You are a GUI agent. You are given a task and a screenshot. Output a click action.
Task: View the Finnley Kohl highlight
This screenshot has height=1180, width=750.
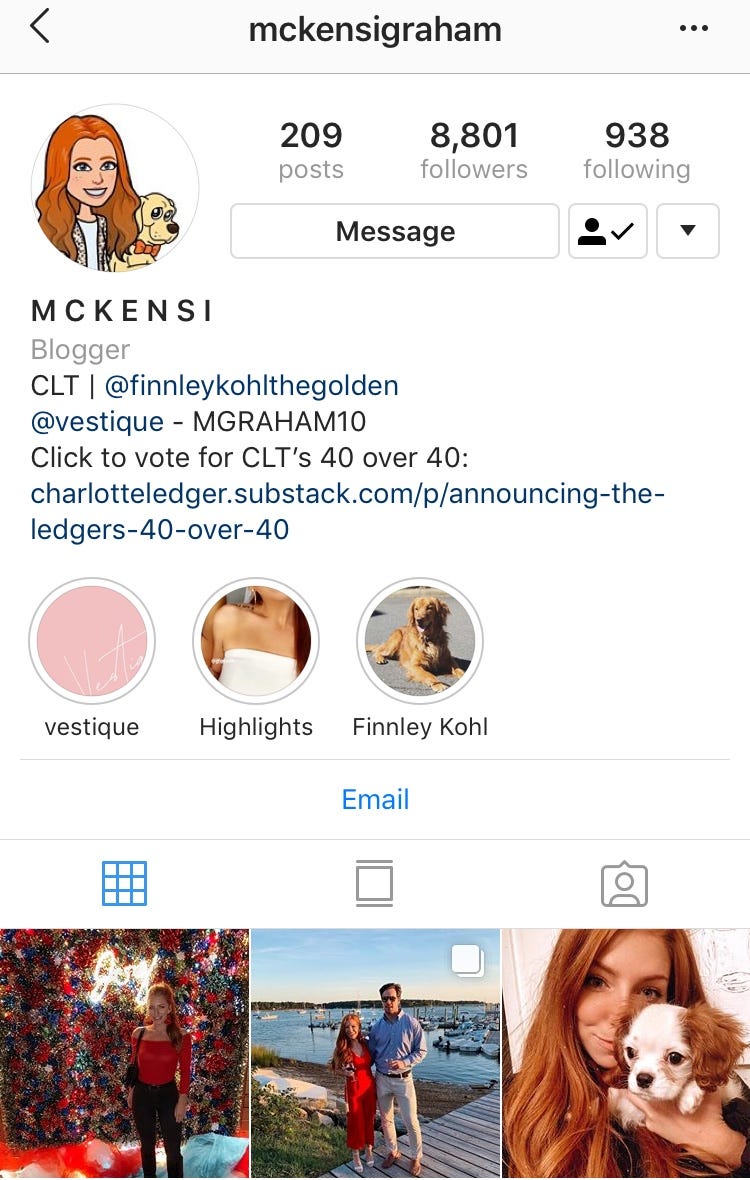420,641
